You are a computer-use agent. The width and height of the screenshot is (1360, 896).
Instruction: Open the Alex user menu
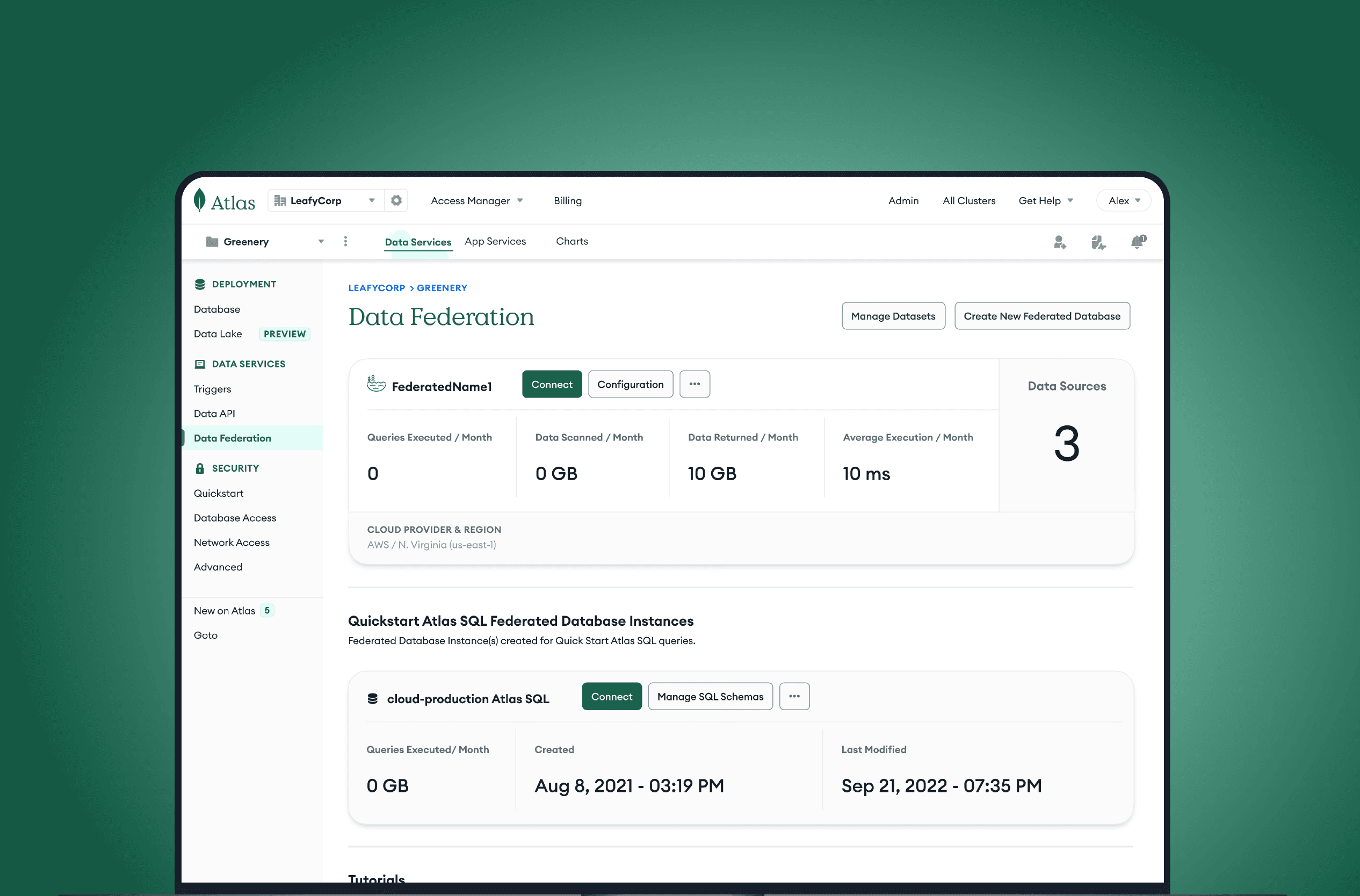tap(1124, 200)
